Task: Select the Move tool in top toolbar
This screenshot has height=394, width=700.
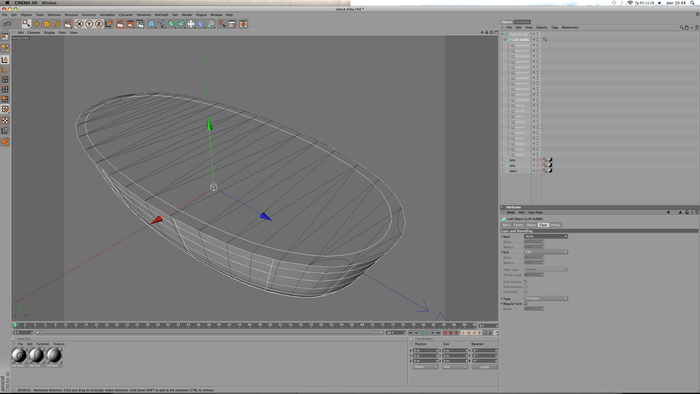Action: [37, 24]
